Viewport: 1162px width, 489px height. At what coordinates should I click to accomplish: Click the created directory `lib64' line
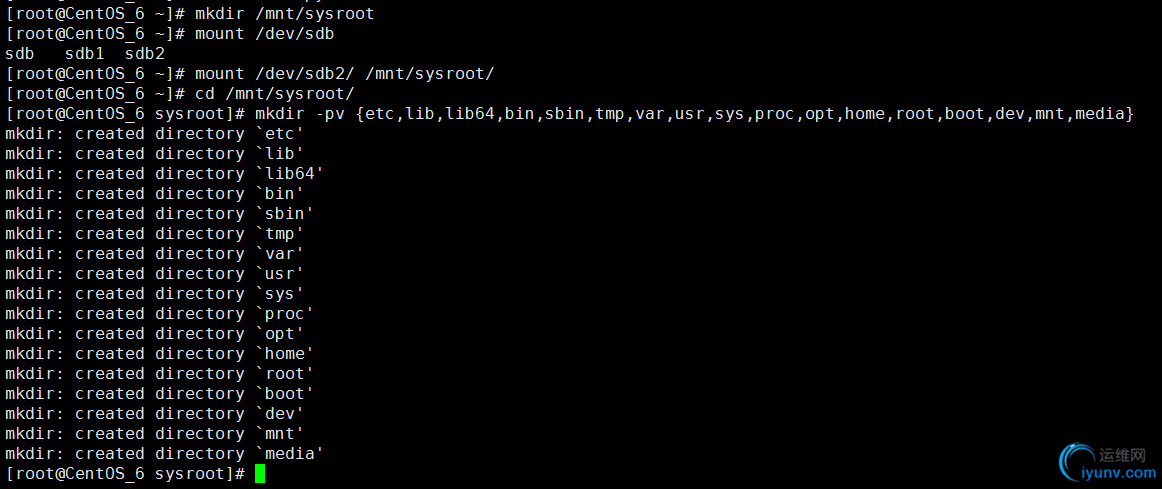point(165,174)
